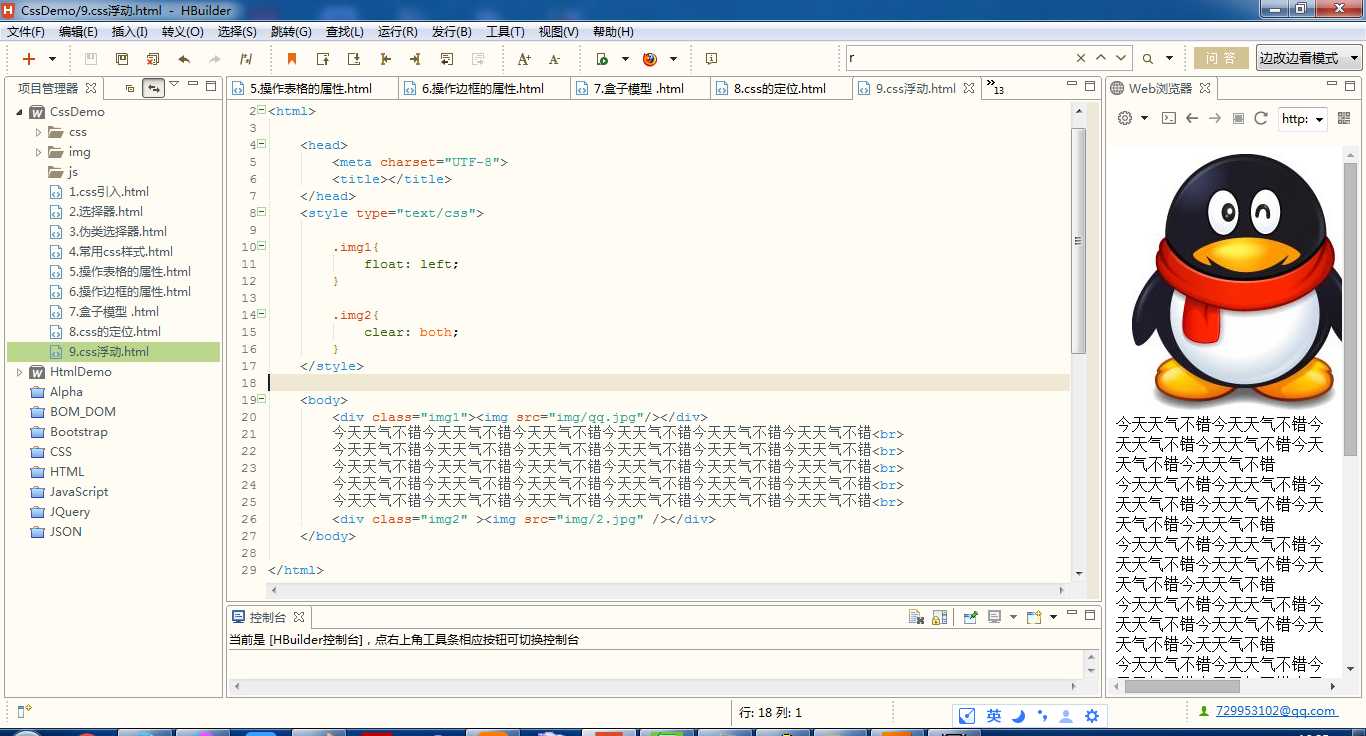The width and height of the screenshot is (1366, 736).
Task: Click the find next down chevron
Action: pos(1122,58)
